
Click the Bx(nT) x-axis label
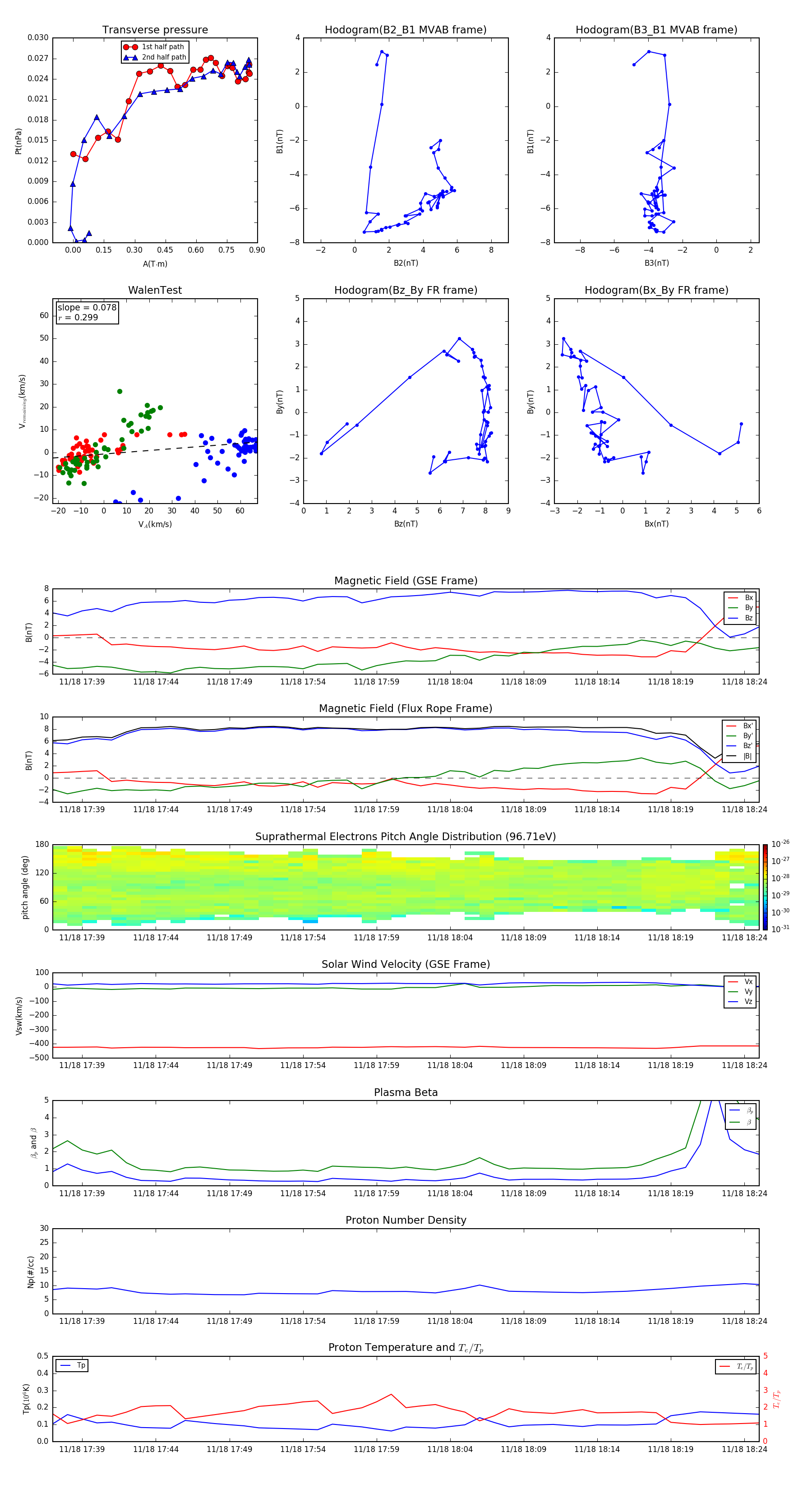pyautogui.click(x=656, y=524)
